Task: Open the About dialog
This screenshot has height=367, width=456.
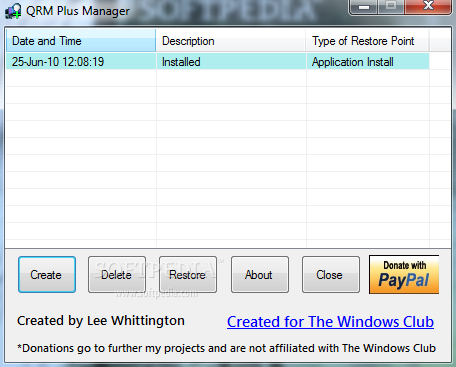Action: 260,275
